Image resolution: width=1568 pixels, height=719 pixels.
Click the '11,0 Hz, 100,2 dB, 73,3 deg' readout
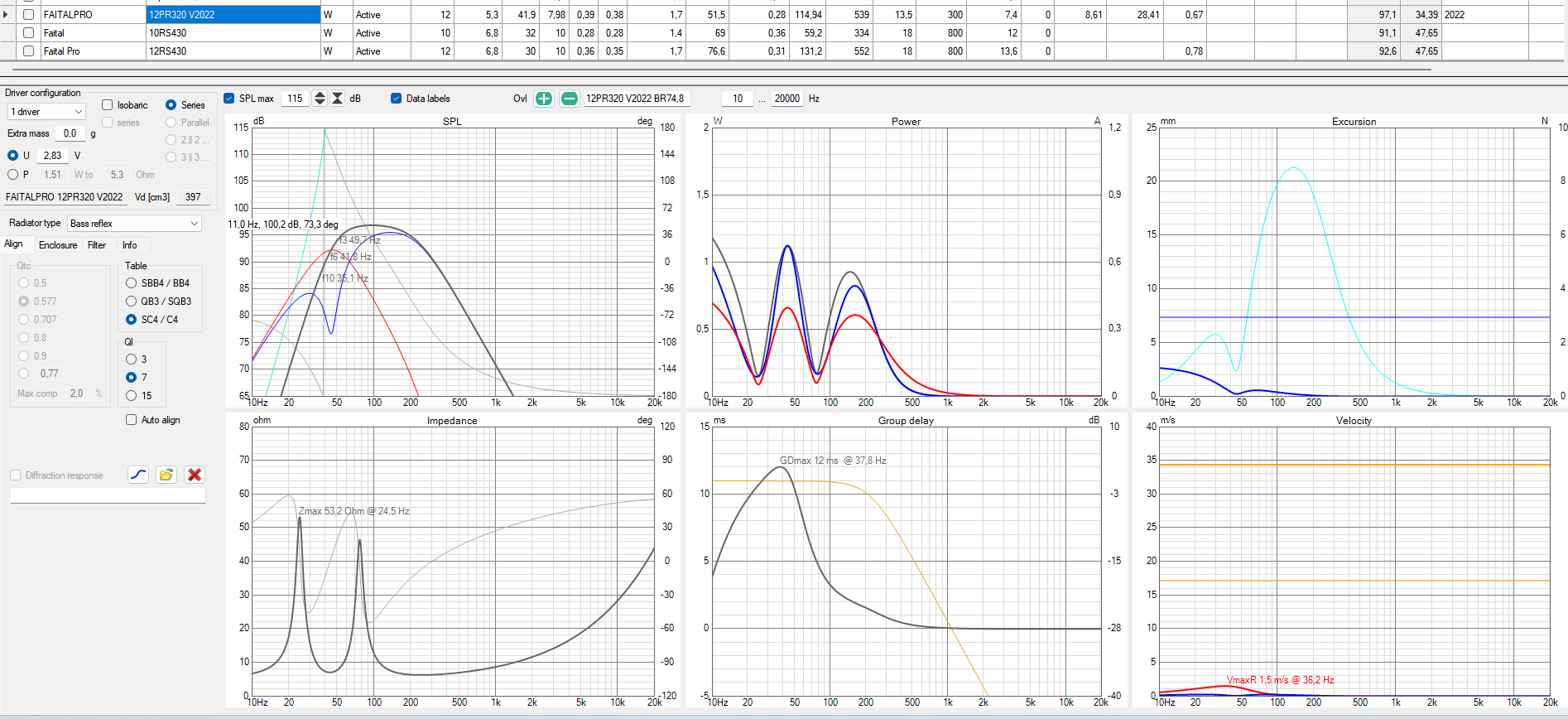pos(283,224)
